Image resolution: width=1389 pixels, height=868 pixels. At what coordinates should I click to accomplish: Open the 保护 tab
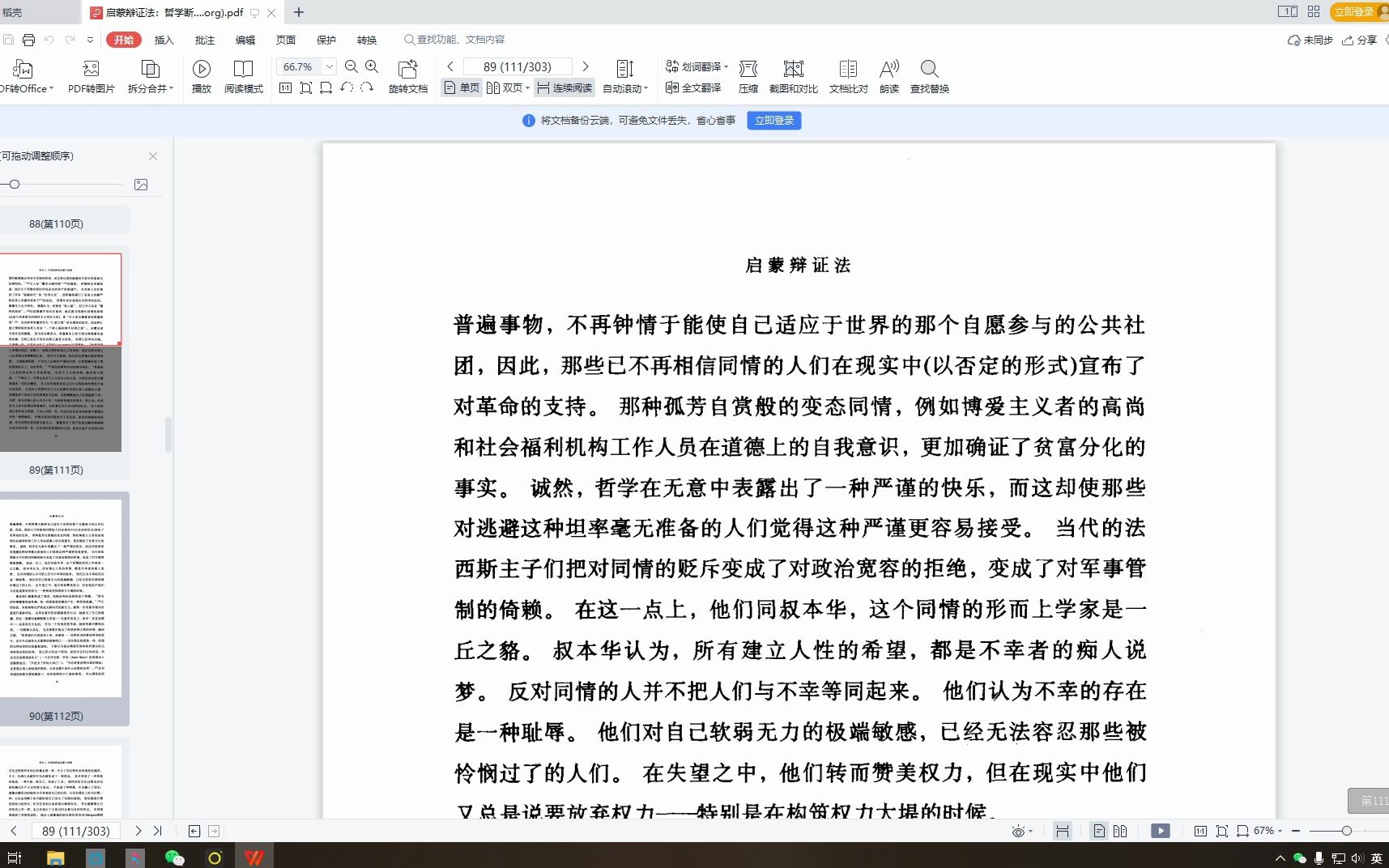tap(326, 40)
